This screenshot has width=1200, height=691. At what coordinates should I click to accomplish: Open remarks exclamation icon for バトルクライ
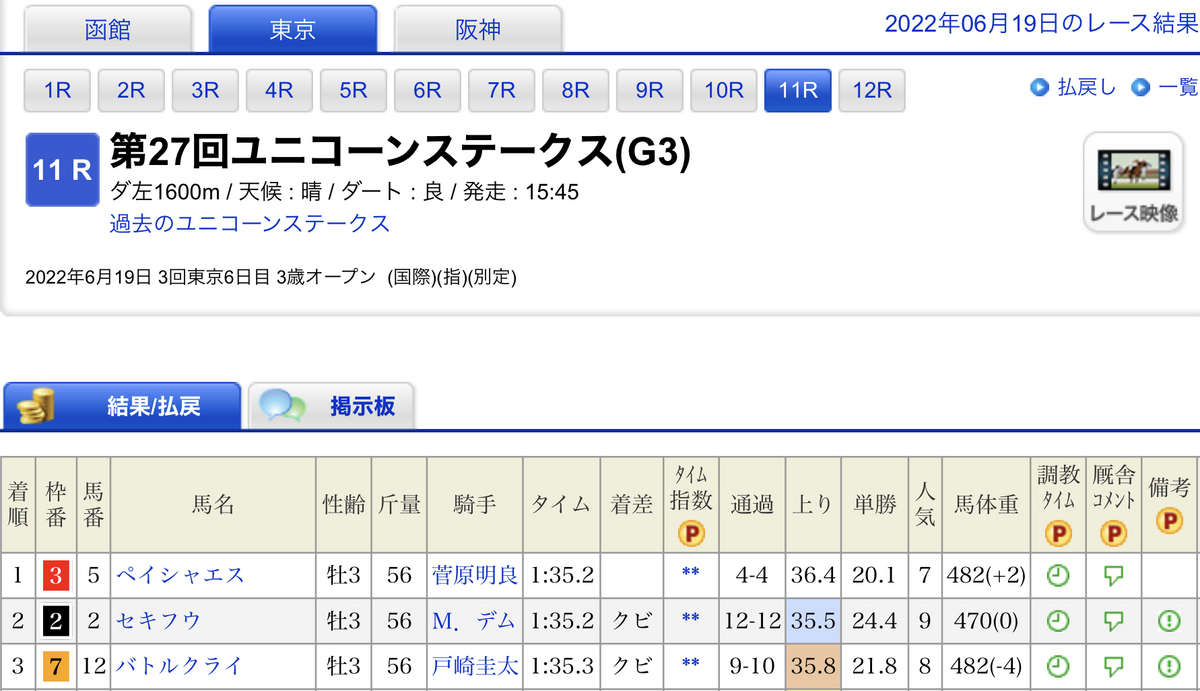point(1168,666)
